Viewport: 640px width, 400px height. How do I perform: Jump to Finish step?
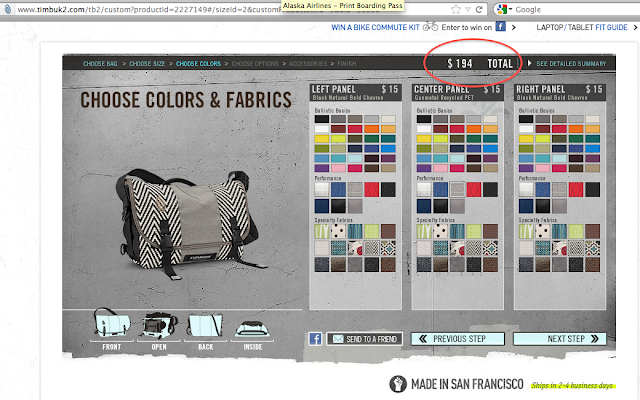tap(347, 64)
